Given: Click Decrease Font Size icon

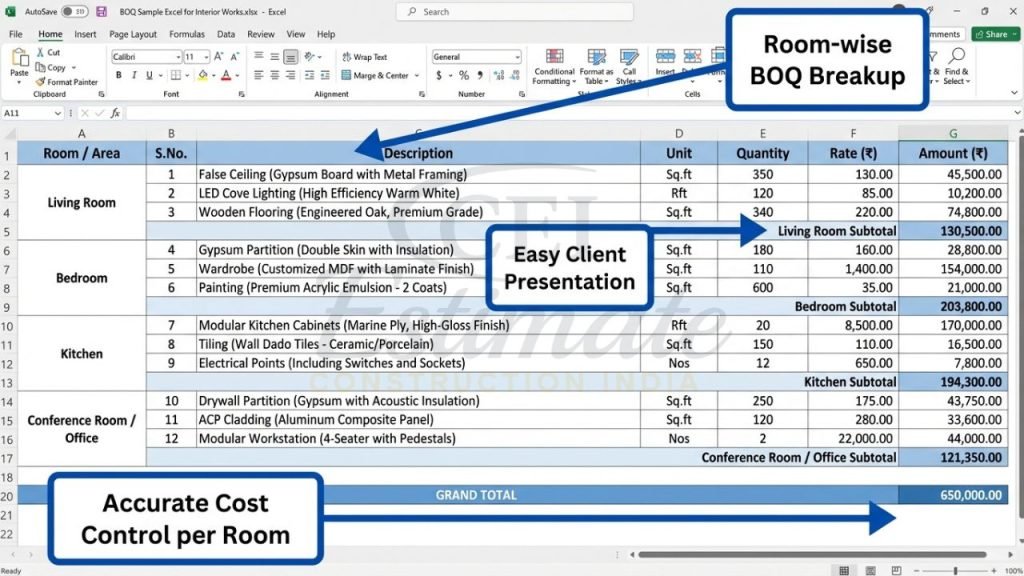Looking at the screenshot, I should pos(234,57).
